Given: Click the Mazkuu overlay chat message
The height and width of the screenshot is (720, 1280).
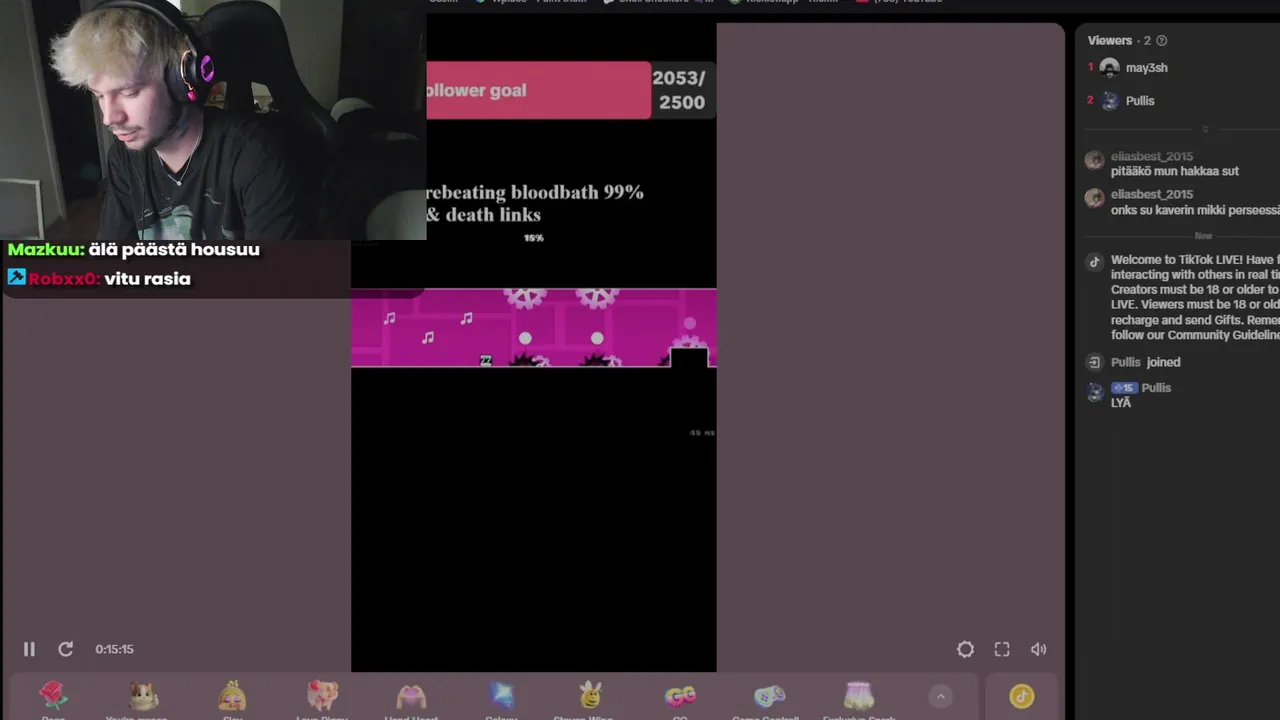Looking at the screenshot, I should 134,250.
